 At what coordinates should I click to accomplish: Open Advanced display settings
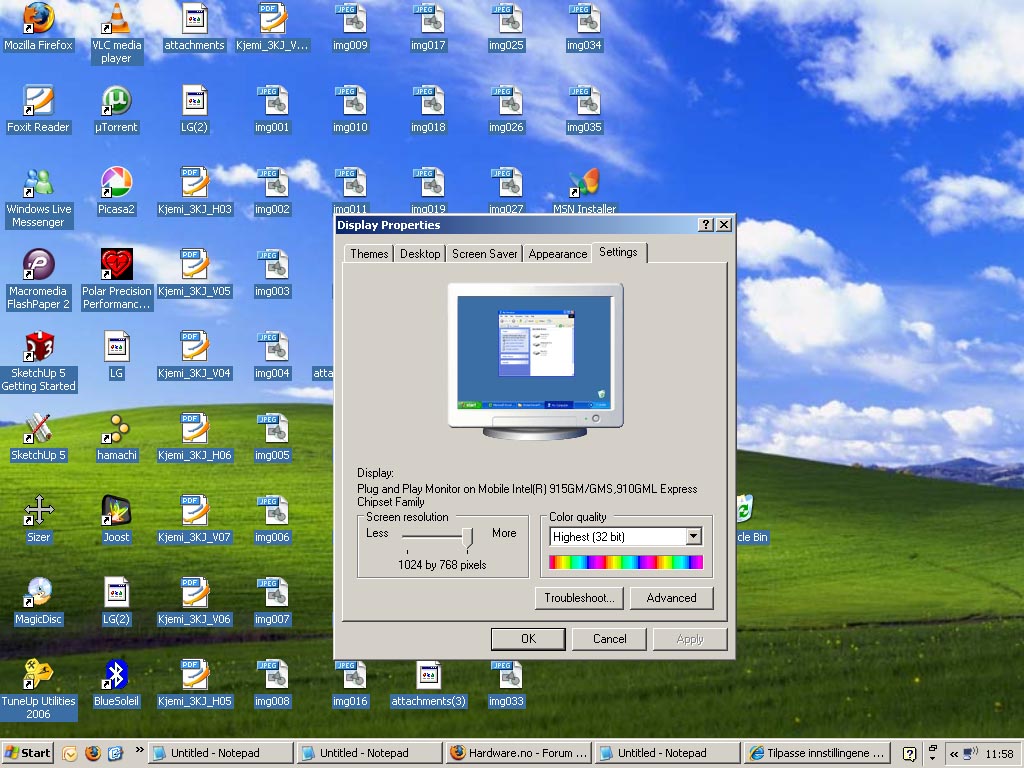(671, 598)
